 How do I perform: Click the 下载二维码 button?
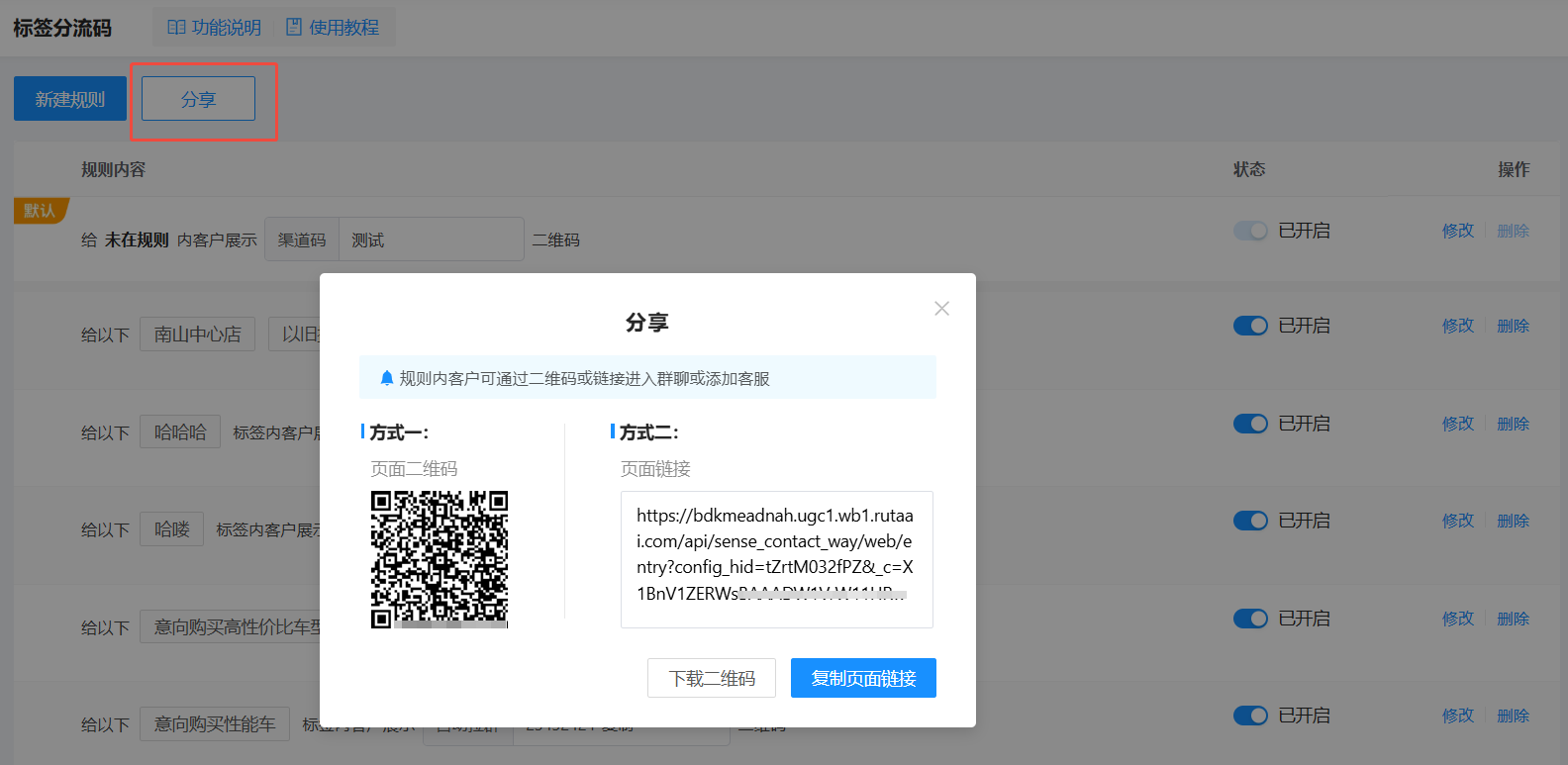tap(712, 678)
